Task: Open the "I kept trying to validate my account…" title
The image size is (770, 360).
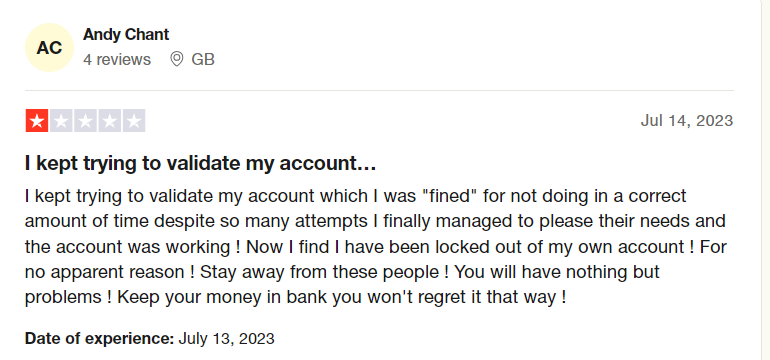Action: (200, 164)
